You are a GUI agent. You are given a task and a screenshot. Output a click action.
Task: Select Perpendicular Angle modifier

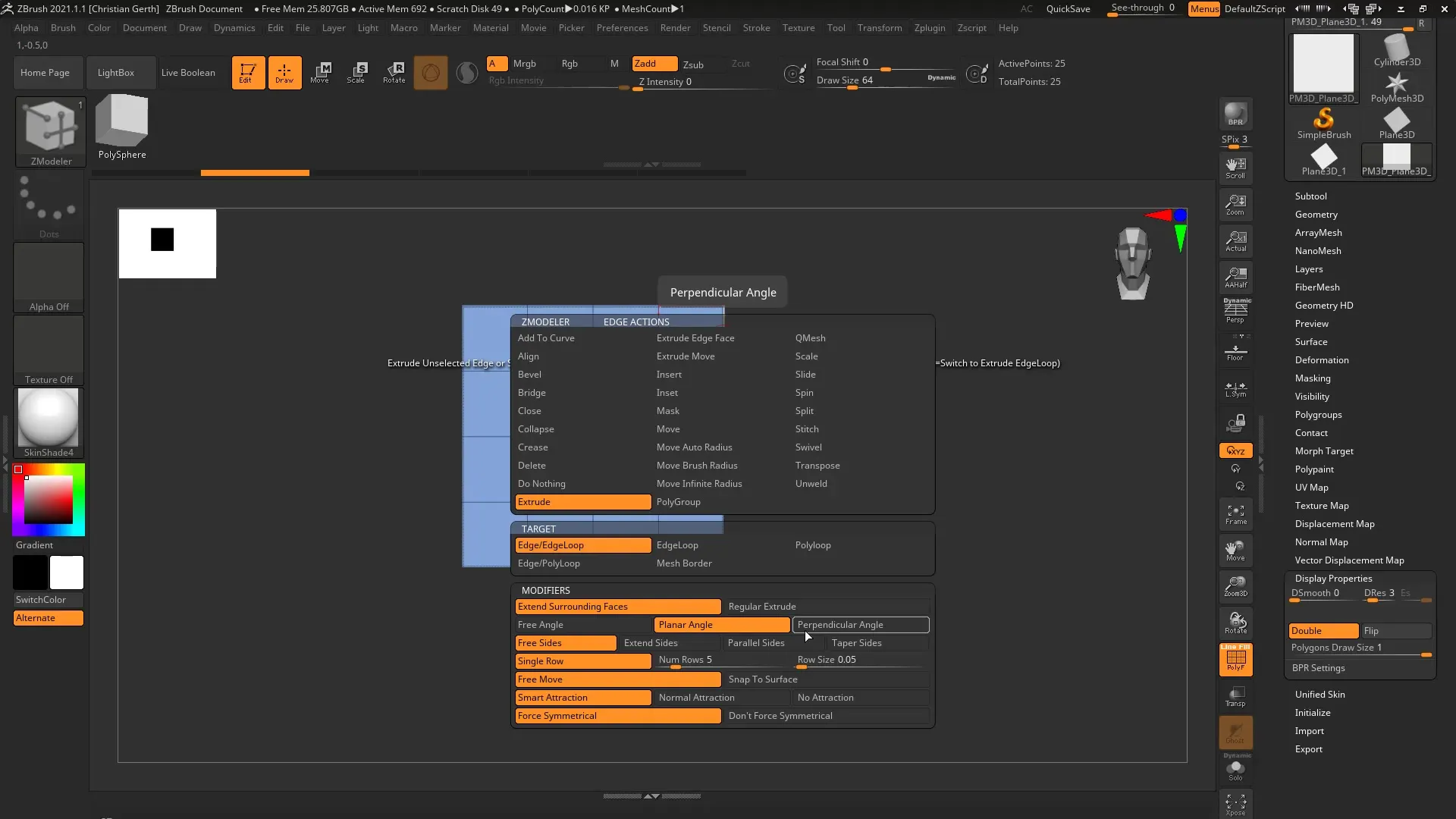coord(861,625)
